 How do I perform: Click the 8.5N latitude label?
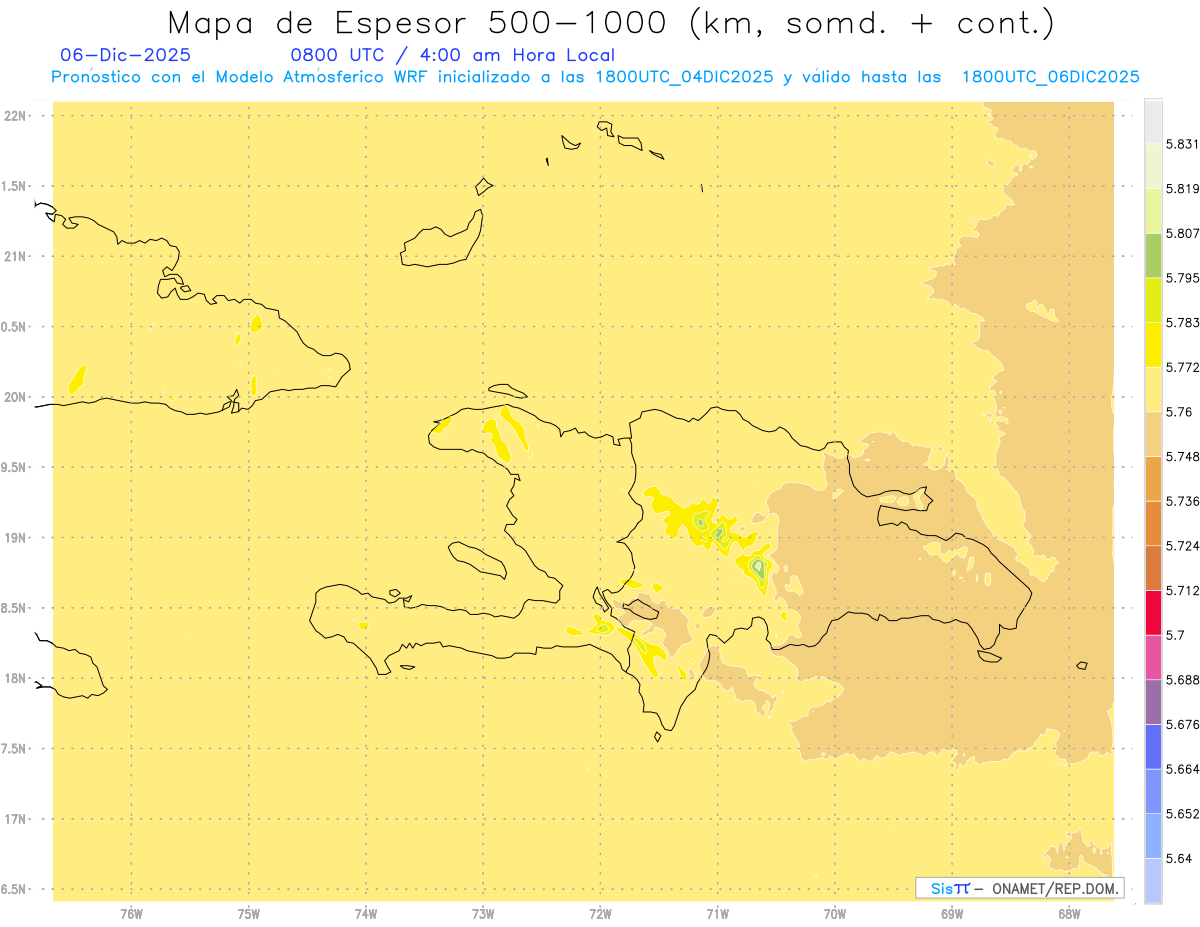click(x=15, y=608)
